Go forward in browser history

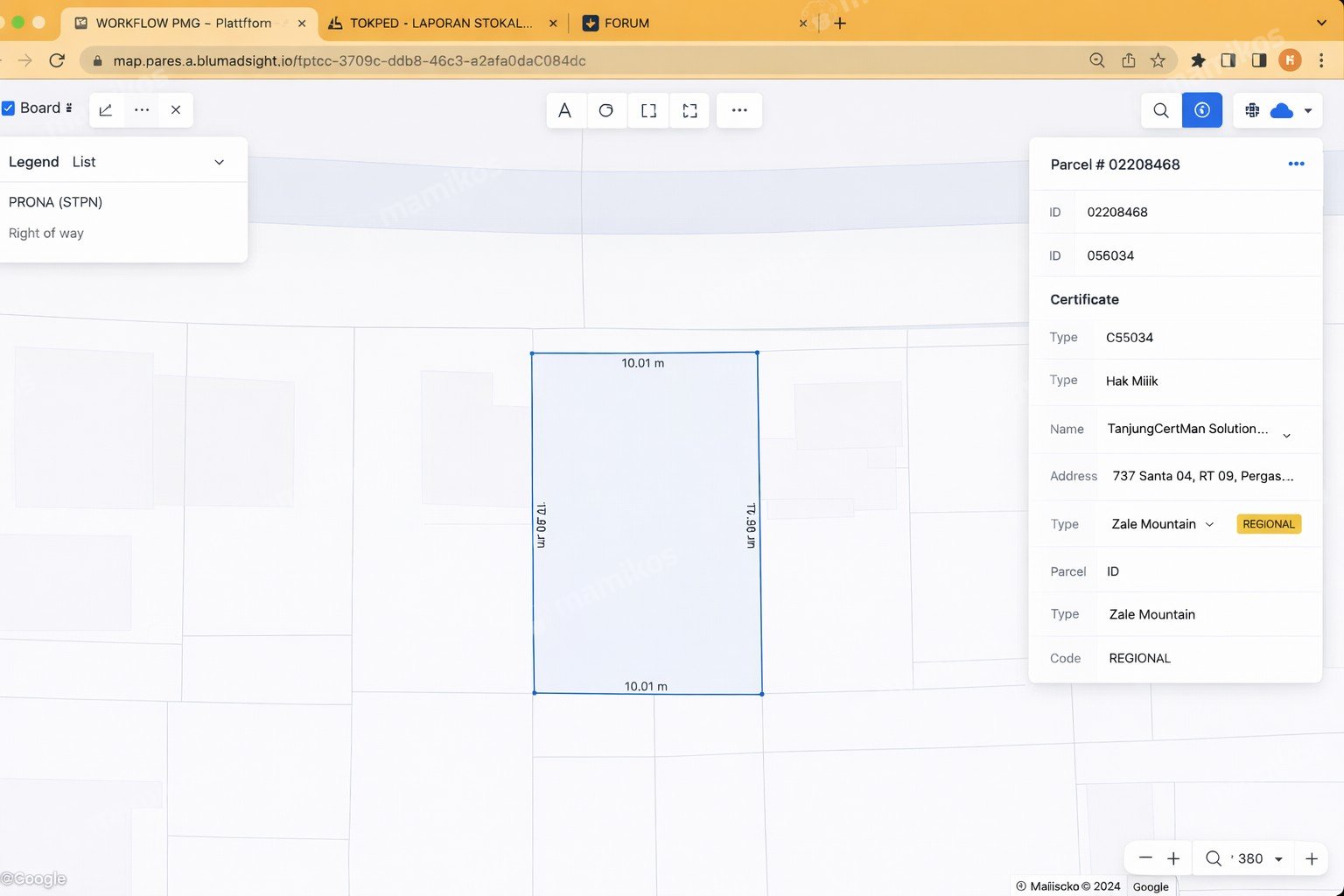point(24,60)
